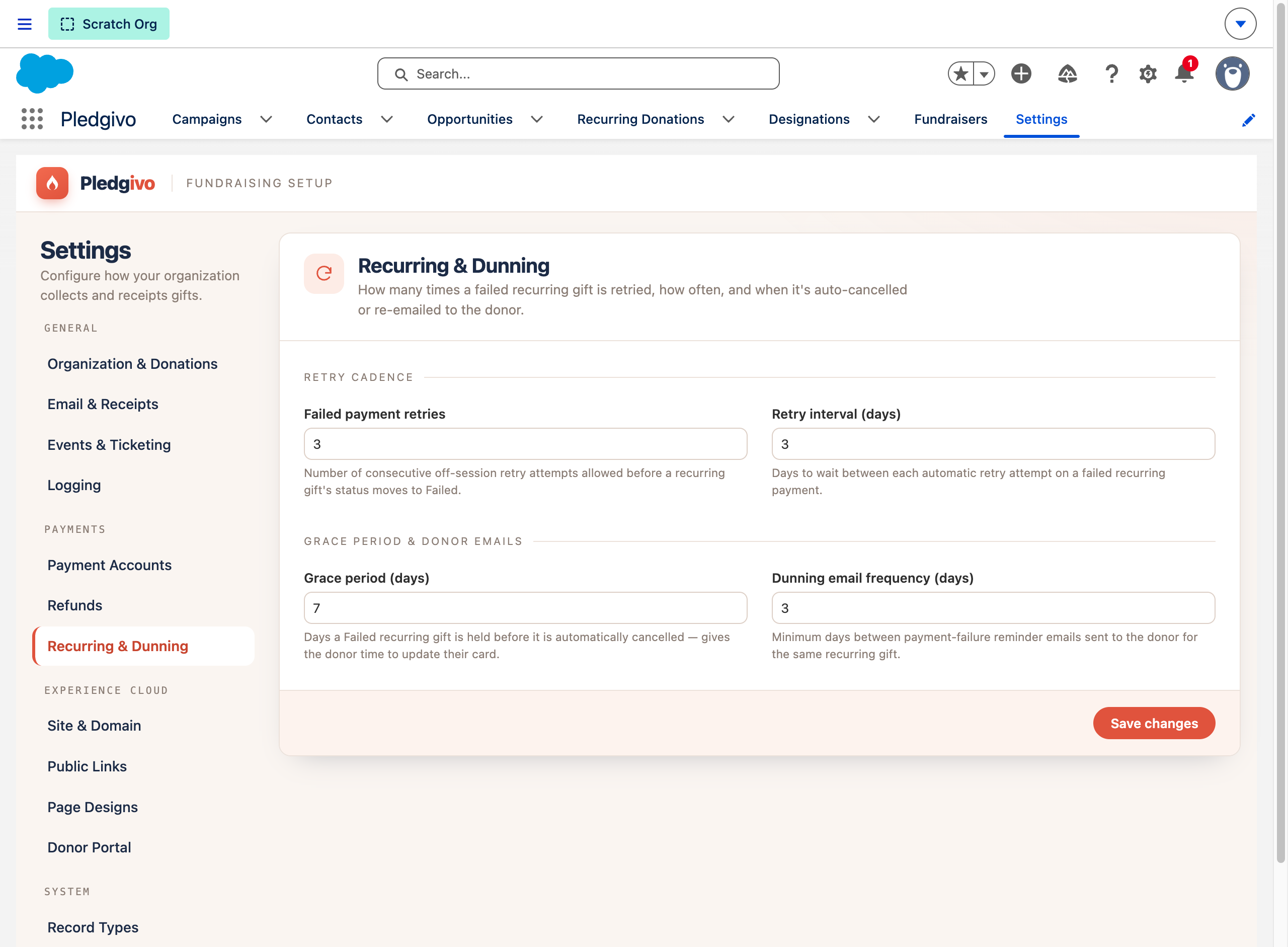1288x947 pixels.
Task: Click the page vertical scrollbar
Action: click(x=1280, y=433)
